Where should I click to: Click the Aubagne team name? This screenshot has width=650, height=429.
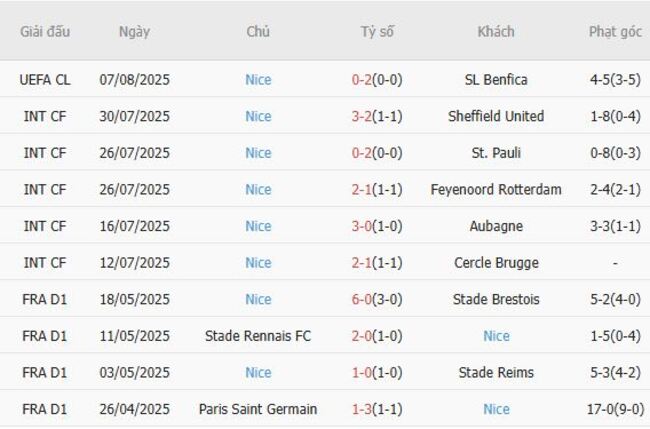(x=496, y=226)
